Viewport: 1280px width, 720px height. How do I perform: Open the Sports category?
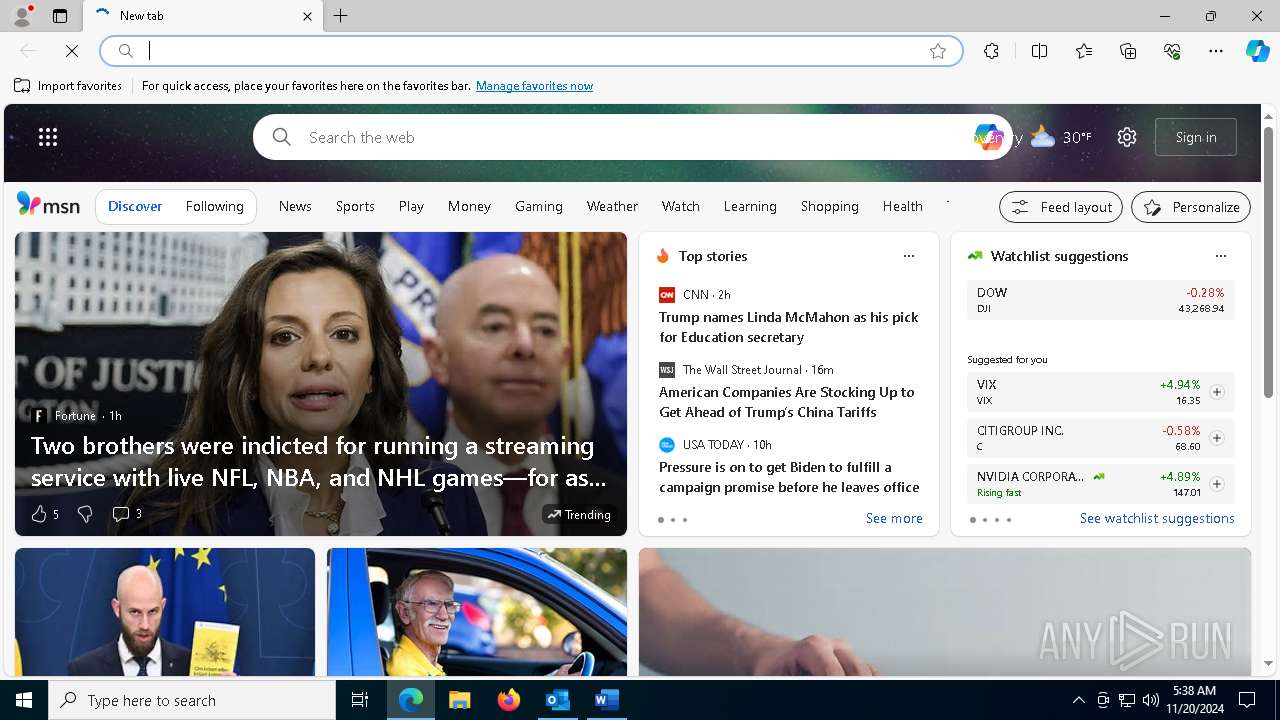(355, 206)
